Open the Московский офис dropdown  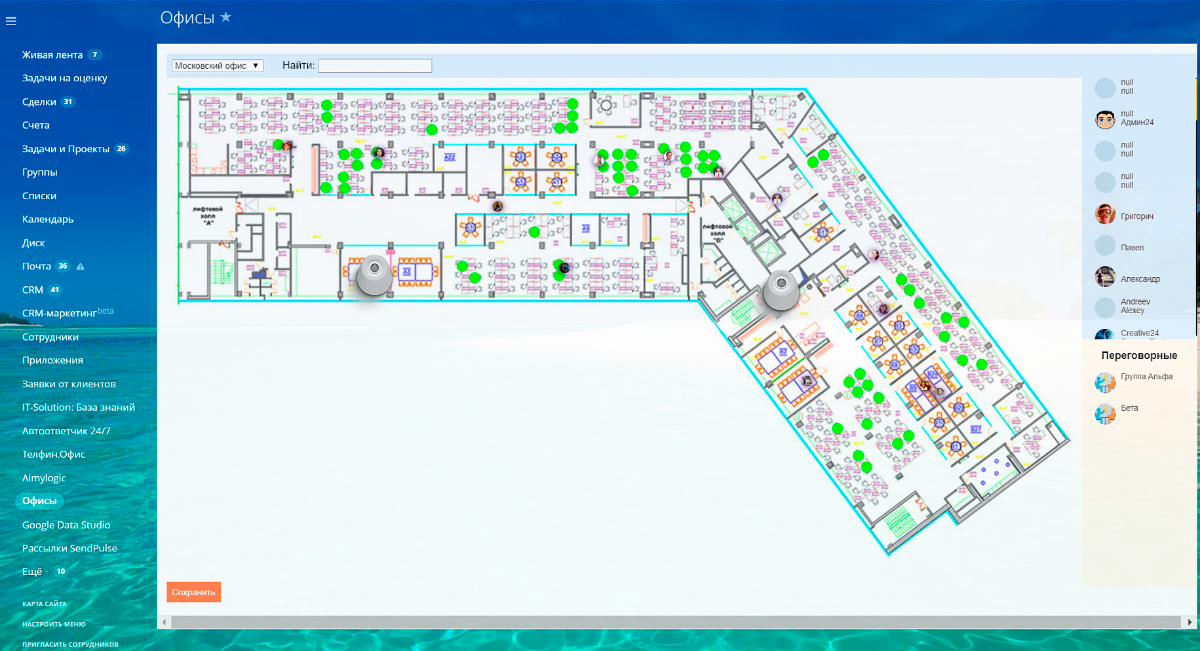217,65
